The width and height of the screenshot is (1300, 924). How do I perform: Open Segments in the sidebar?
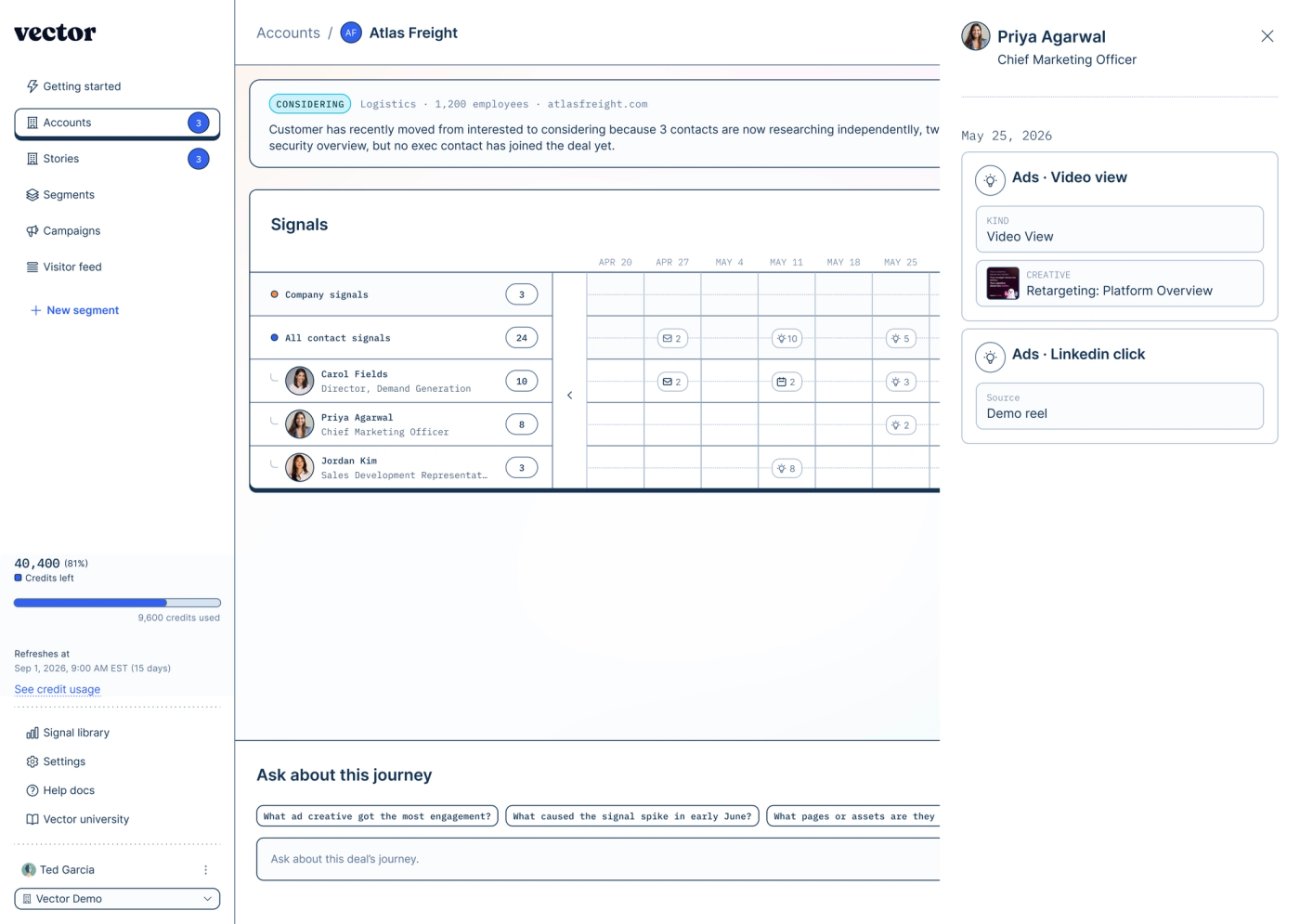(117, 195)
